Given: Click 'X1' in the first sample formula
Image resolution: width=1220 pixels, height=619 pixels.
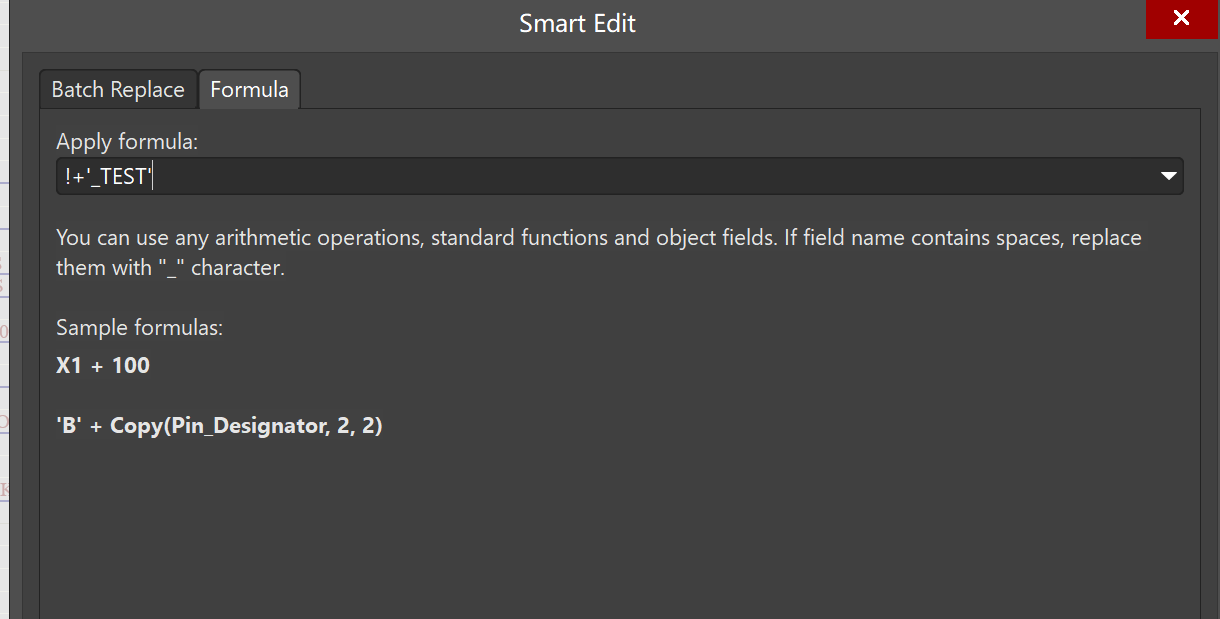Looking at the screenshot, I should click(x=68, y=366).
